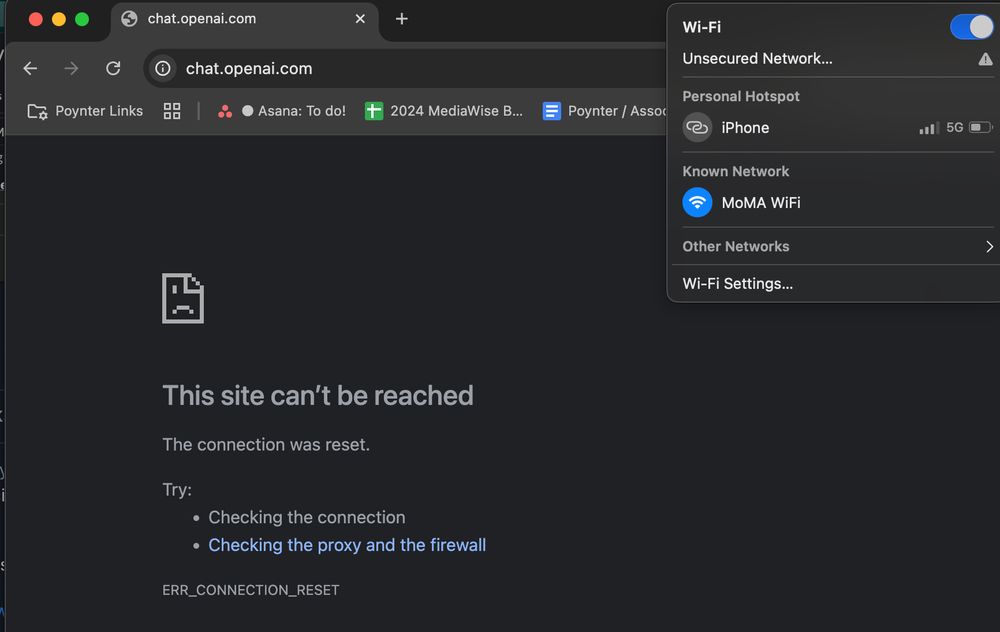Open Wi-Fi Settings...
Image resolution: width=1000 pixels, height=632 pixels.
[737, 284]
